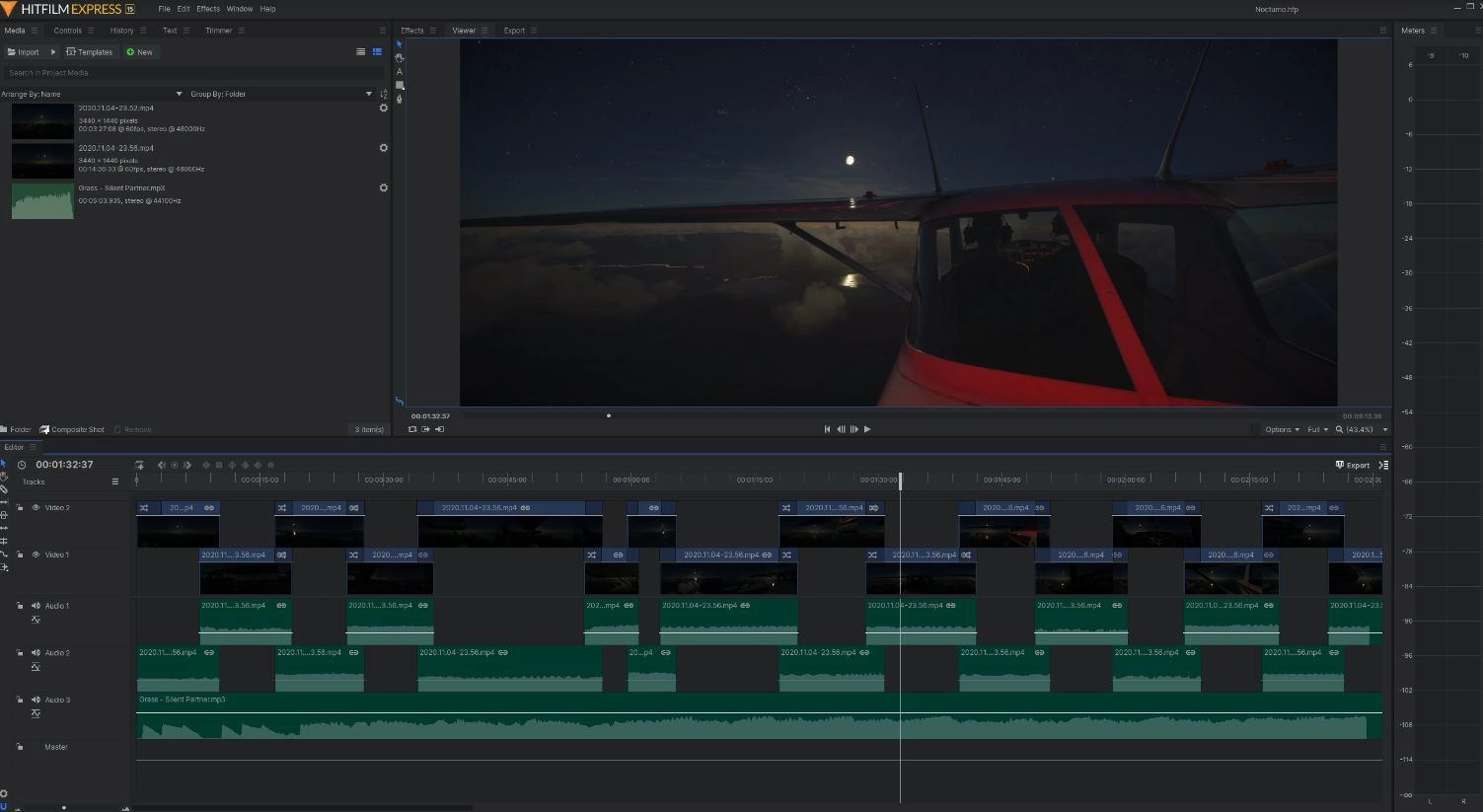Toggle loop playback icon below viewer

click(412, 429)
